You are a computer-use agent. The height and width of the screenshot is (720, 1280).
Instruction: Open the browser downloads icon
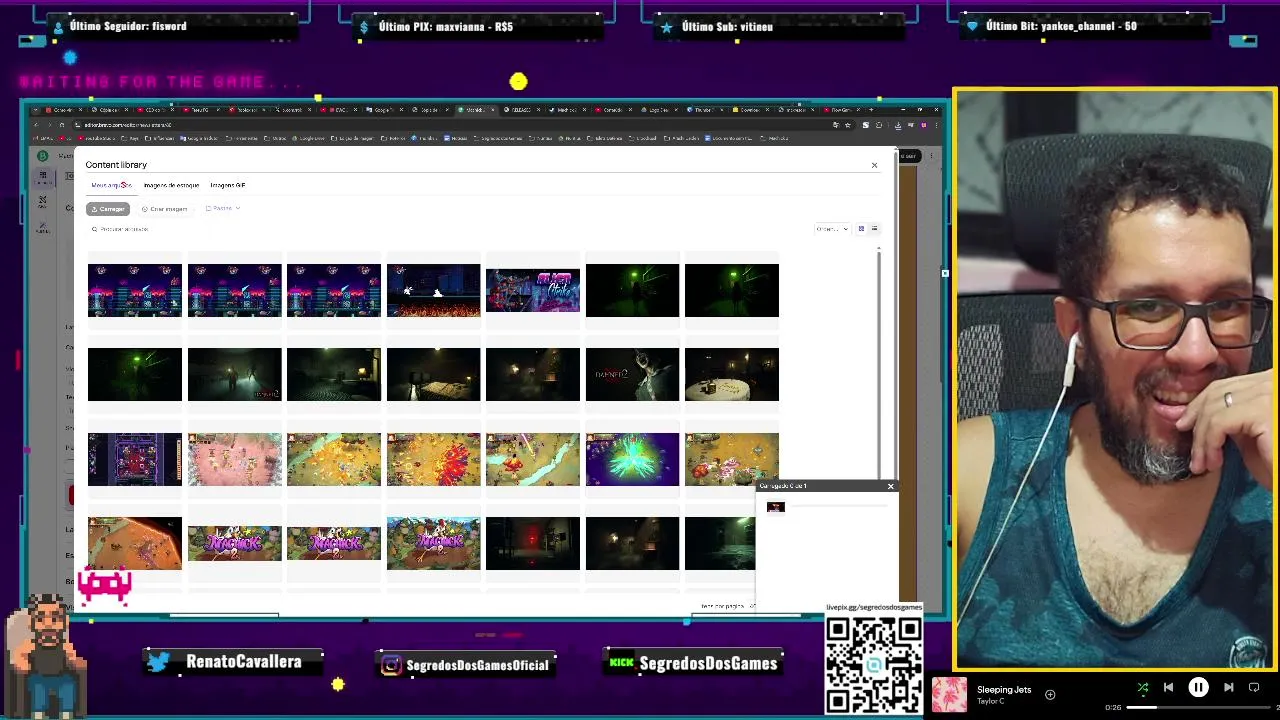[x=898, y=125]
